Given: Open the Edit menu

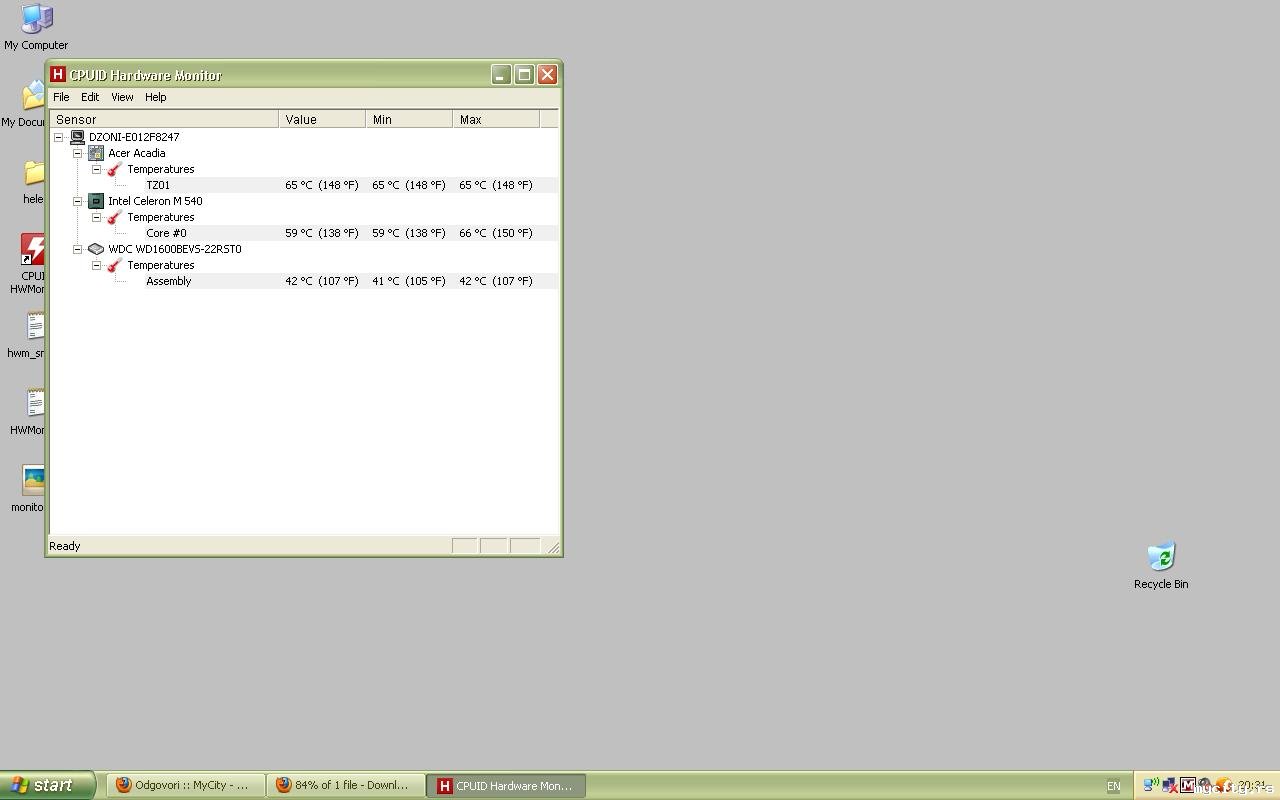Looking at the screenshot, I should click(x=90, y=97).
